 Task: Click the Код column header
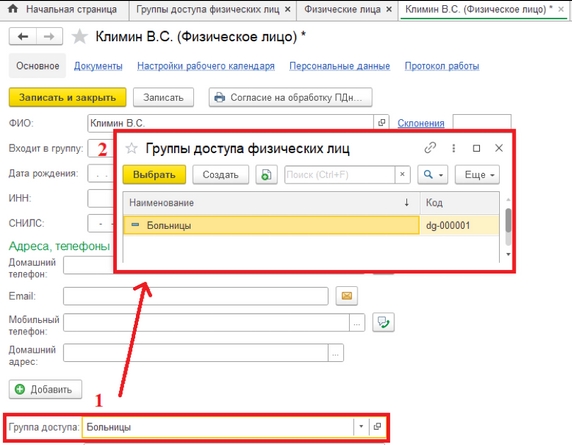[x=459, y=203]
